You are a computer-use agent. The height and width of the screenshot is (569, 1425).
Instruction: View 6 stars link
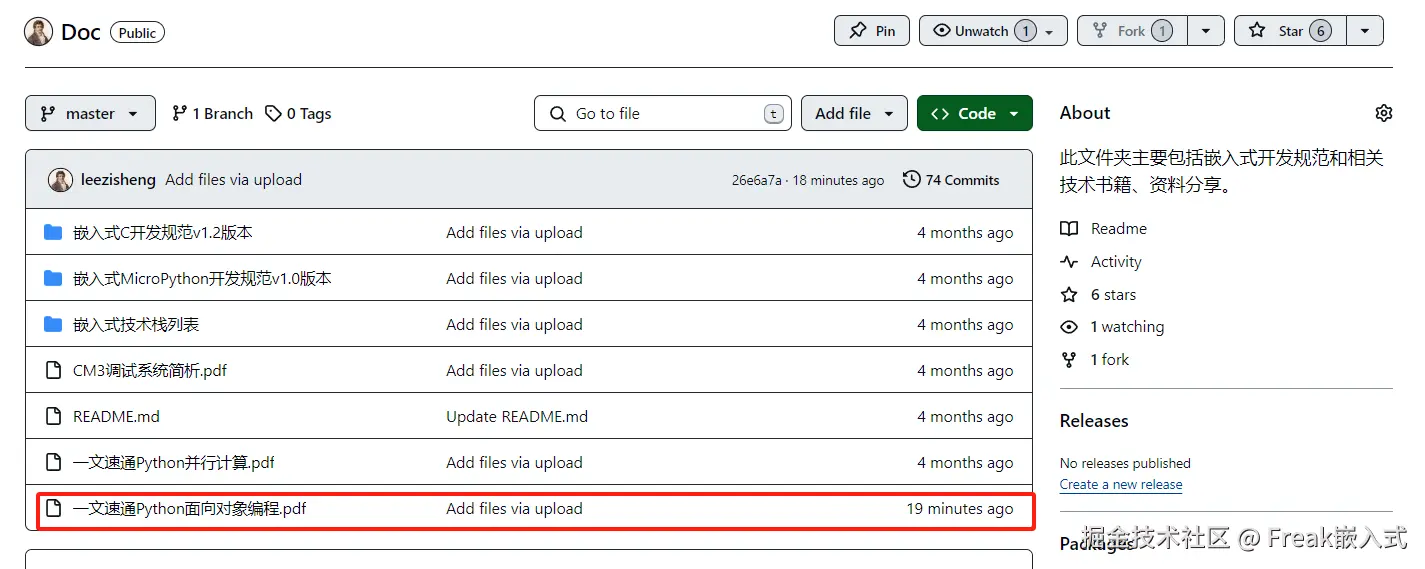pyautogui.click(x=1099, y=295)
